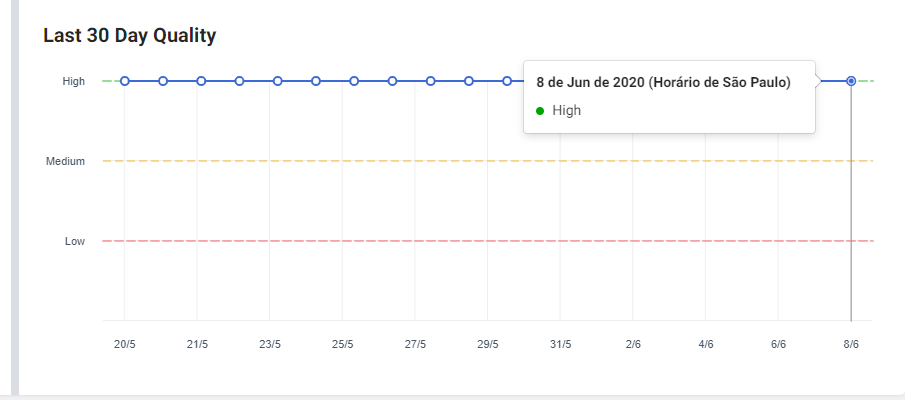The height and width of the screenshot is (400, 905).
Task: Click the third data point from the left
Action: 201,81
